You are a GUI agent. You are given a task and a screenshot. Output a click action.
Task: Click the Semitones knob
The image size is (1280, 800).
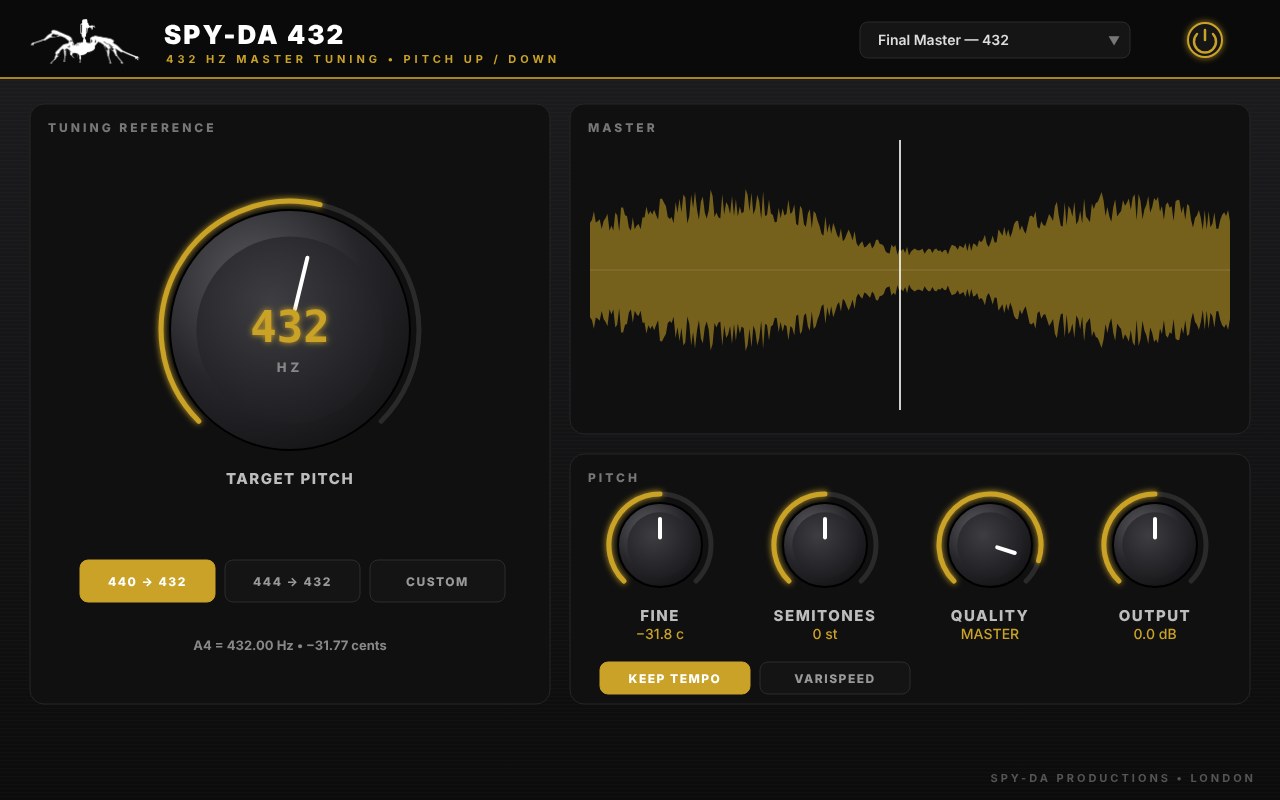click(825, 544)
